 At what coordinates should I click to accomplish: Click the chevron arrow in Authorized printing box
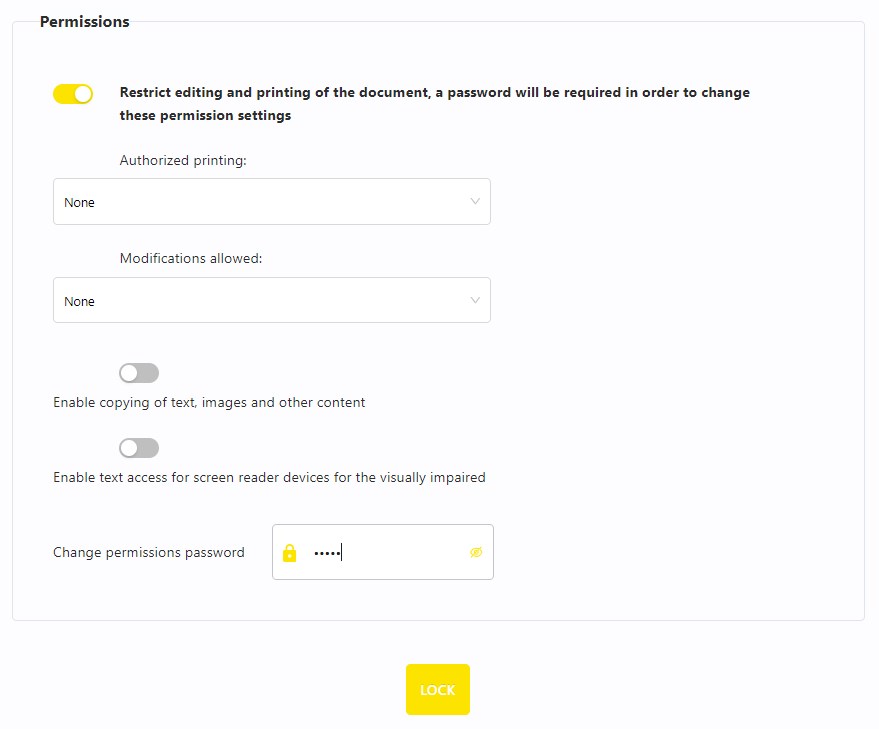point(475,202)
